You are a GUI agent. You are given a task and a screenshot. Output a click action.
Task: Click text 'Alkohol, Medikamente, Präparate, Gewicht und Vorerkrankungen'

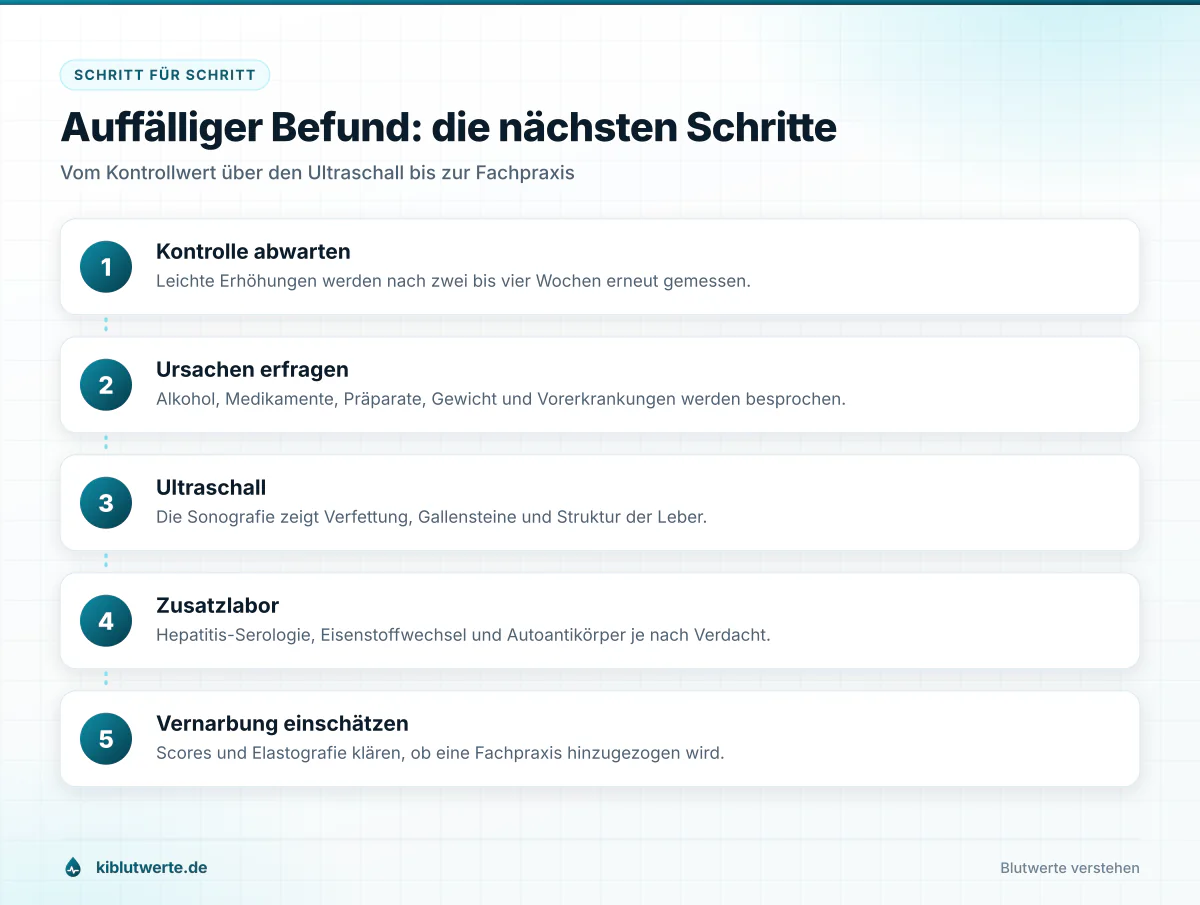(x=416, y=399)
